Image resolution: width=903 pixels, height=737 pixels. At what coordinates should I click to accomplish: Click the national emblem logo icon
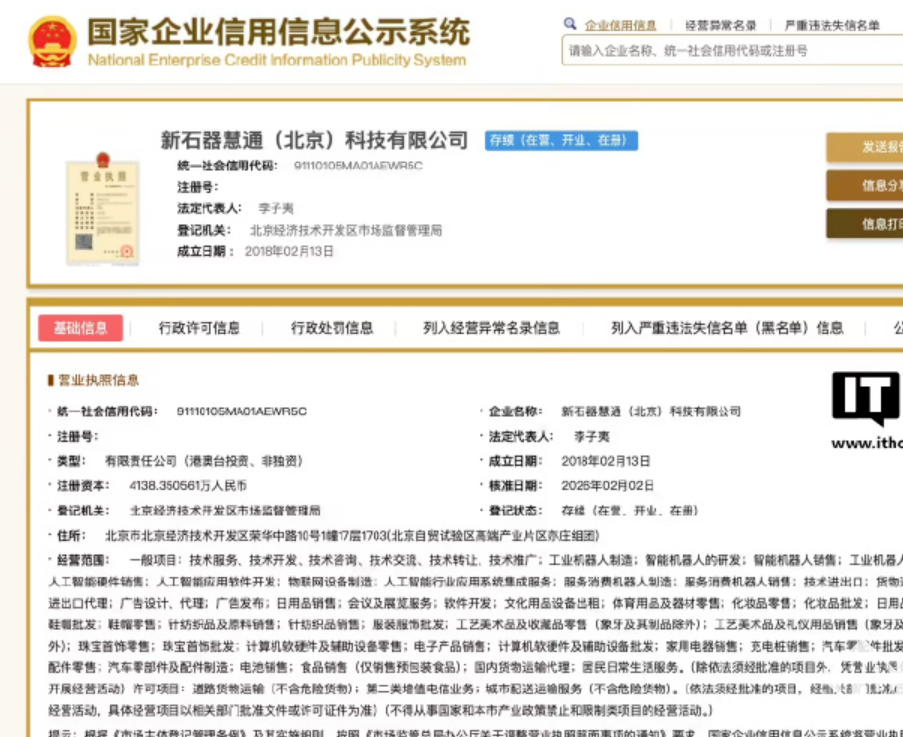(51, 41)
